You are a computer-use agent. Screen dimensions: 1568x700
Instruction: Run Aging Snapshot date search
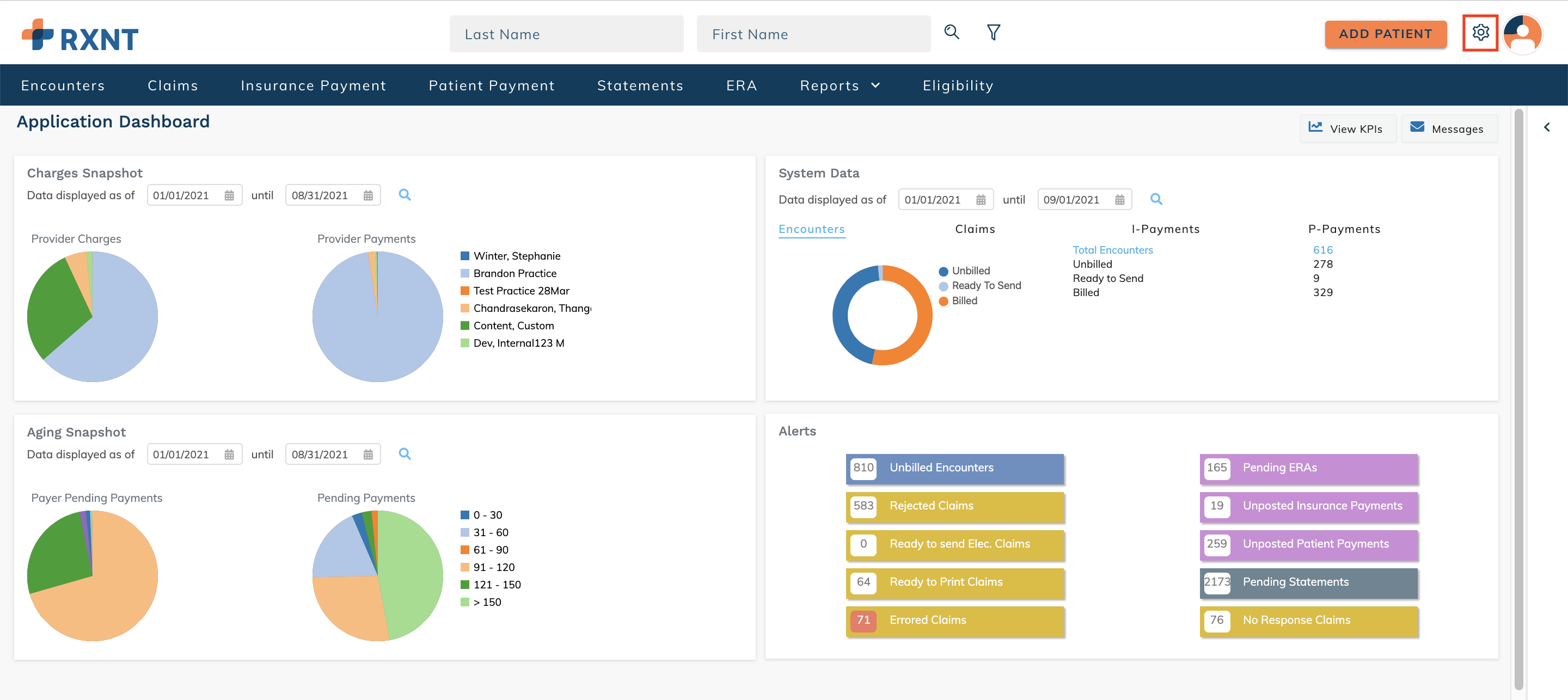(x=404, y=453)
